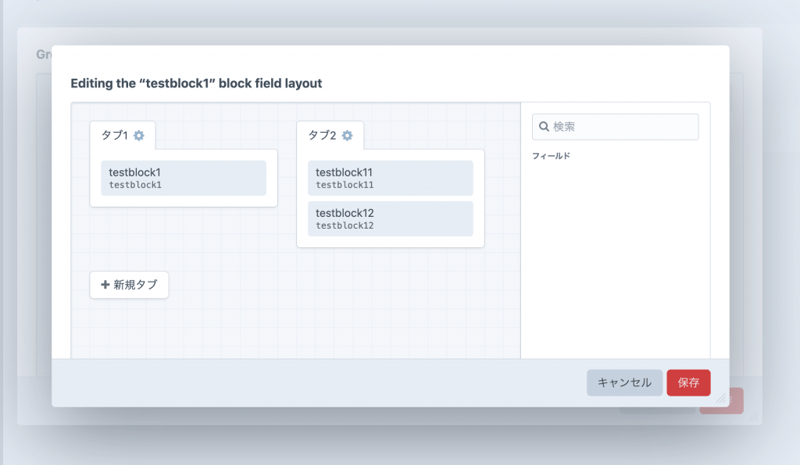Image resolution: width=800 pixels, height=465 pixels.
Task: Click the フィールド heading in sidebar
Action: [551, 157]
